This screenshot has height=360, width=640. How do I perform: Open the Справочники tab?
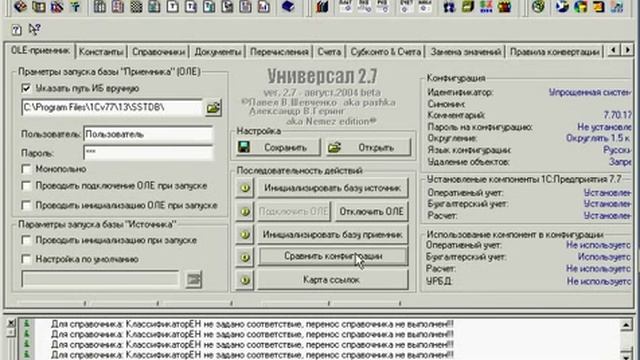pyautogui.click(x=158, y=52)
